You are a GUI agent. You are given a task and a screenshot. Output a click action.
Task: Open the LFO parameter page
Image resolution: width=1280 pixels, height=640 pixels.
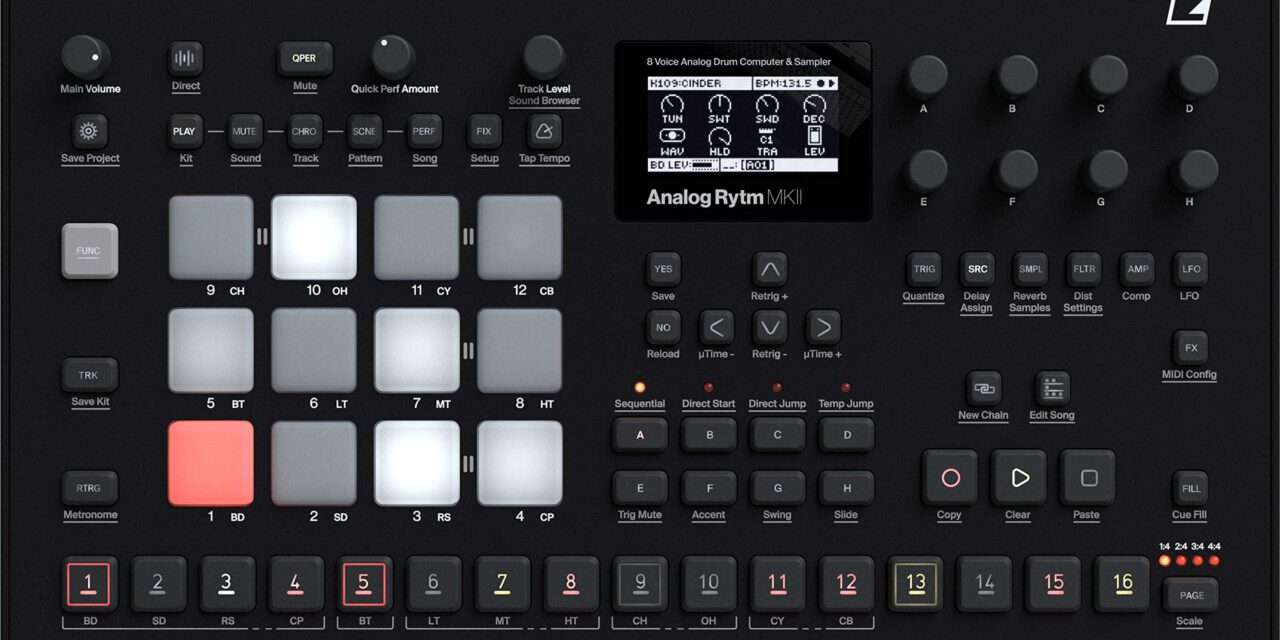1190,269
